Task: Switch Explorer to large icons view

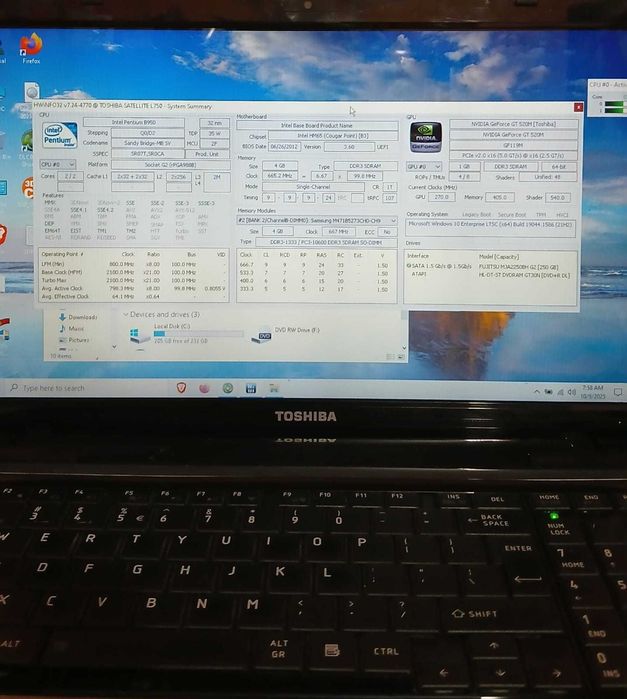Action: click(400, 357)
